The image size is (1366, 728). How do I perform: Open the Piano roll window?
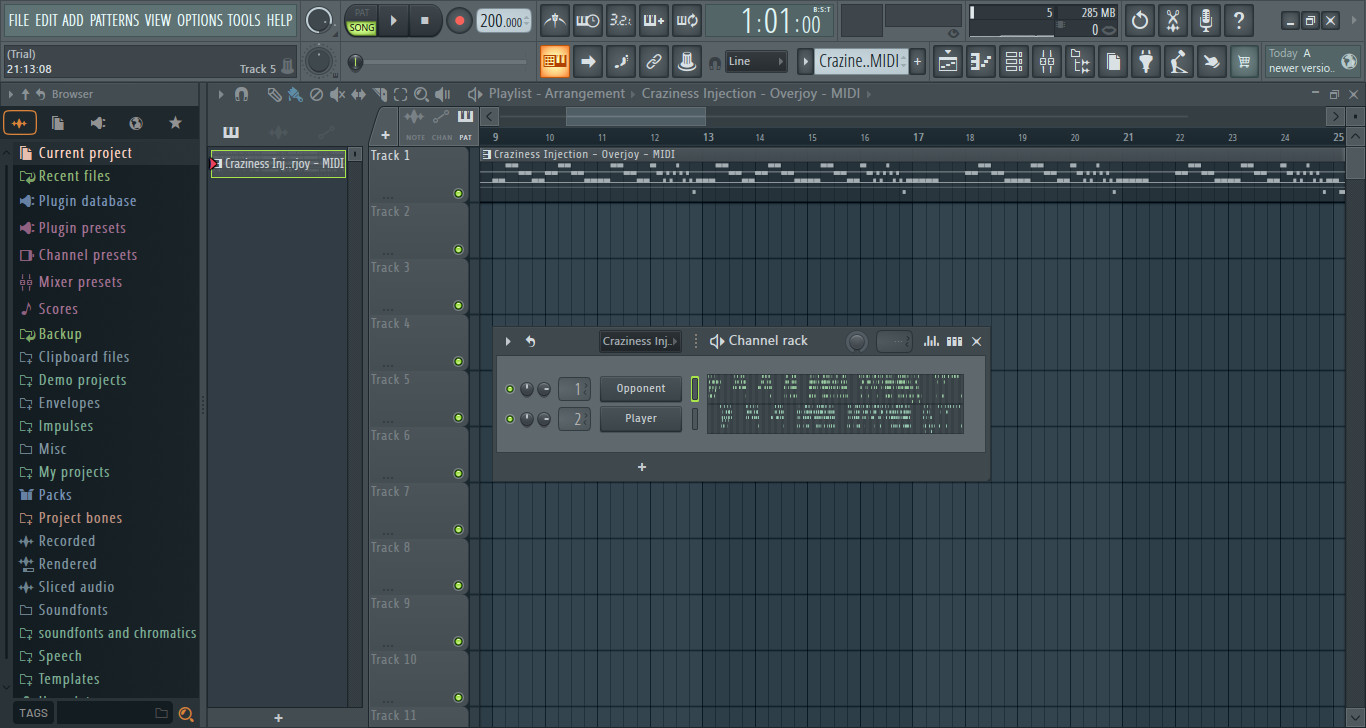pos(981,61)
